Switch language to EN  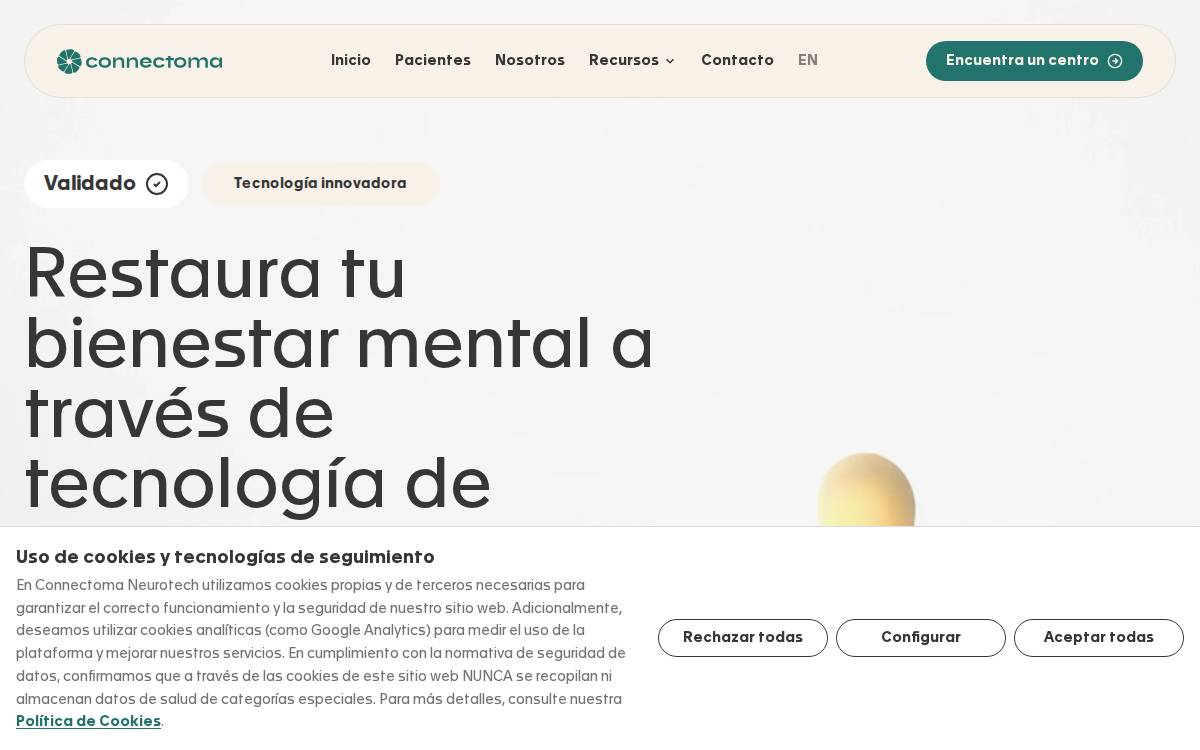(808, 60)
